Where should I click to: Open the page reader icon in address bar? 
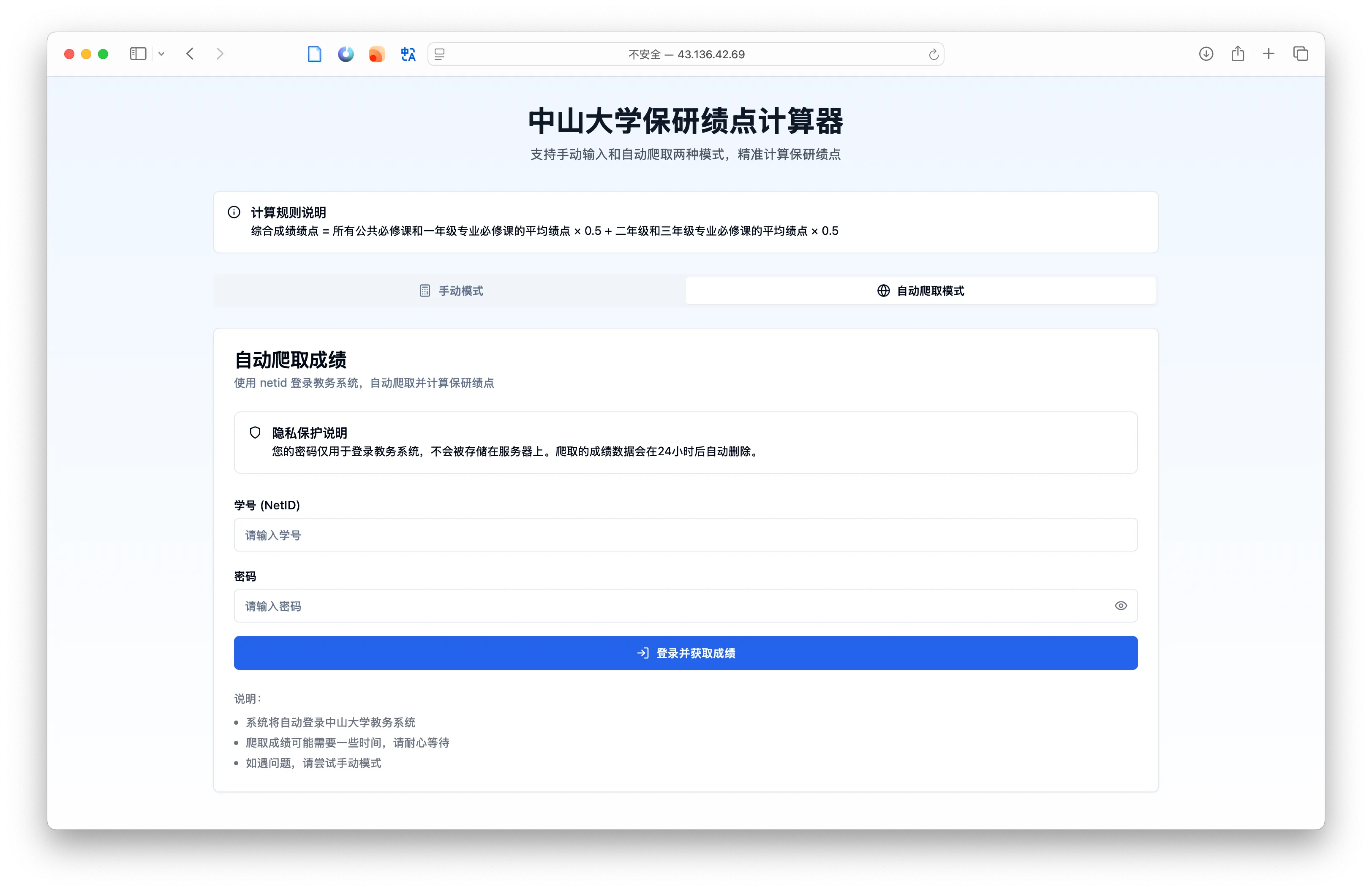point(440,54)
